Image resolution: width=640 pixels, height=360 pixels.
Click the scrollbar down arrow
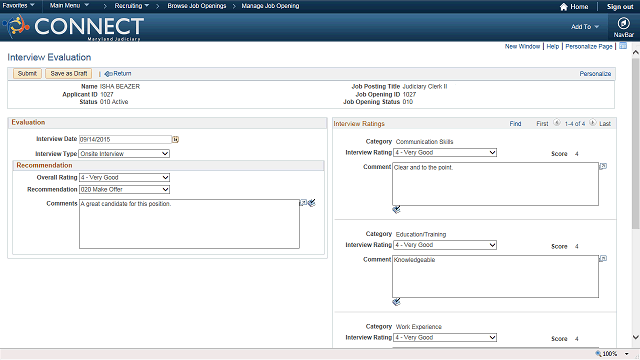coord(636,337)
